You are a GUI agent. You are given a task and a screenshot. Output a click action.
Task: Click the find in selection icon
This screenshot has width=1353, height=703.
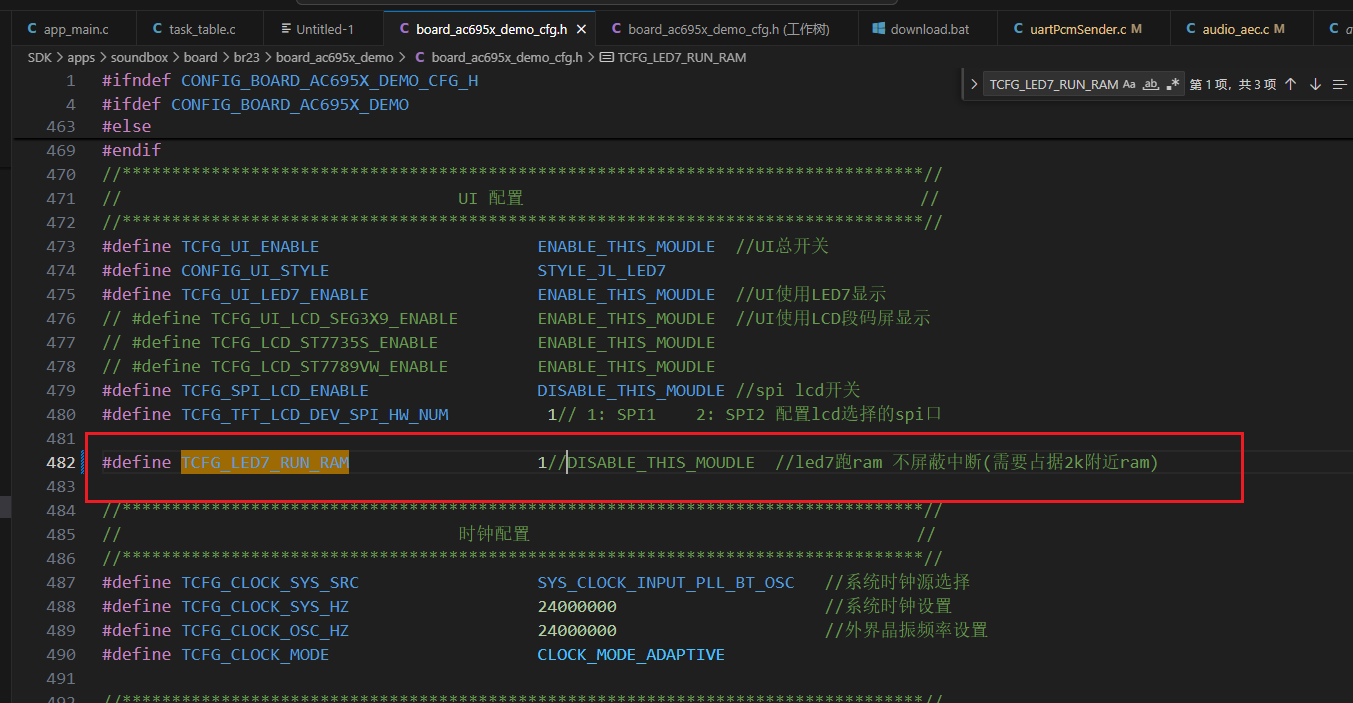[1340, 85]
